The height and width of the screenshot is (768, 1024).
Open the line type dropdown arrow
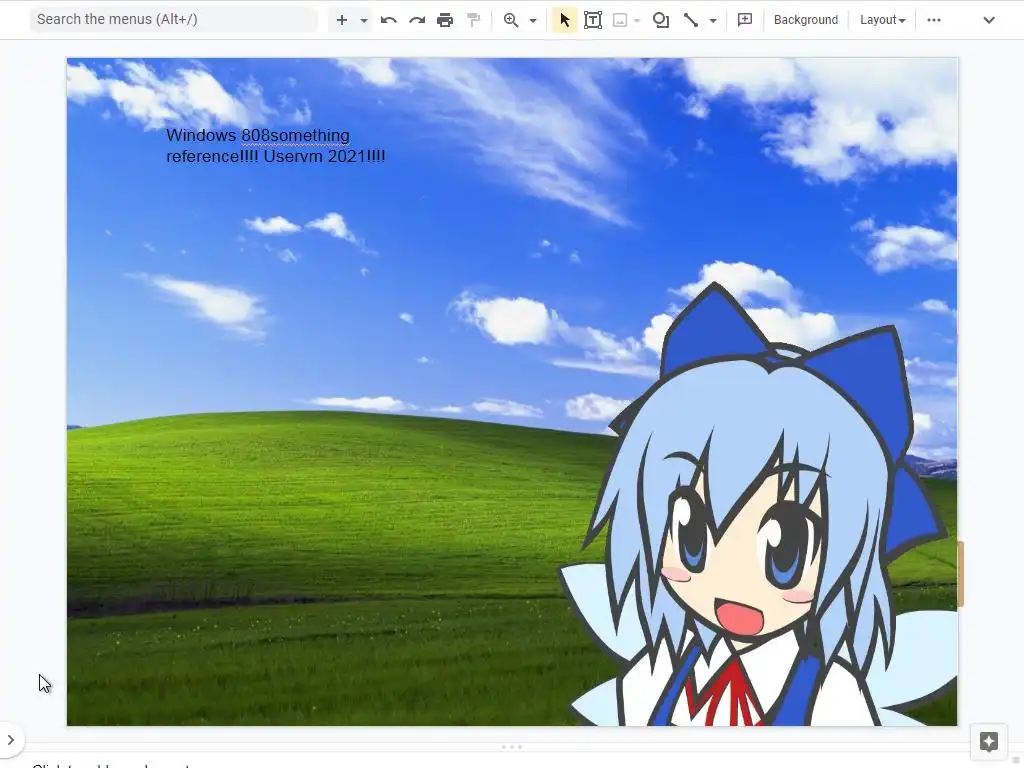tap(713, 20)
